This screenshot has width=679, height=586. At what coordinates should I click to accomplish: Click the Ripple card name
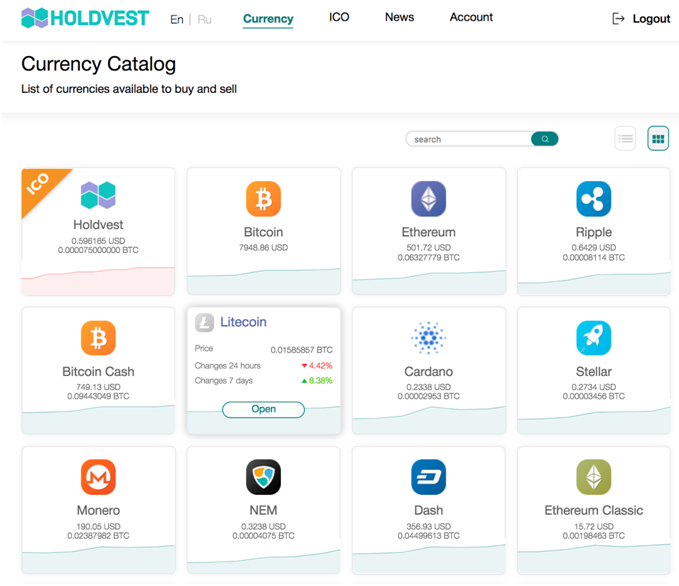pyautogui.click(x=594, y=233)
